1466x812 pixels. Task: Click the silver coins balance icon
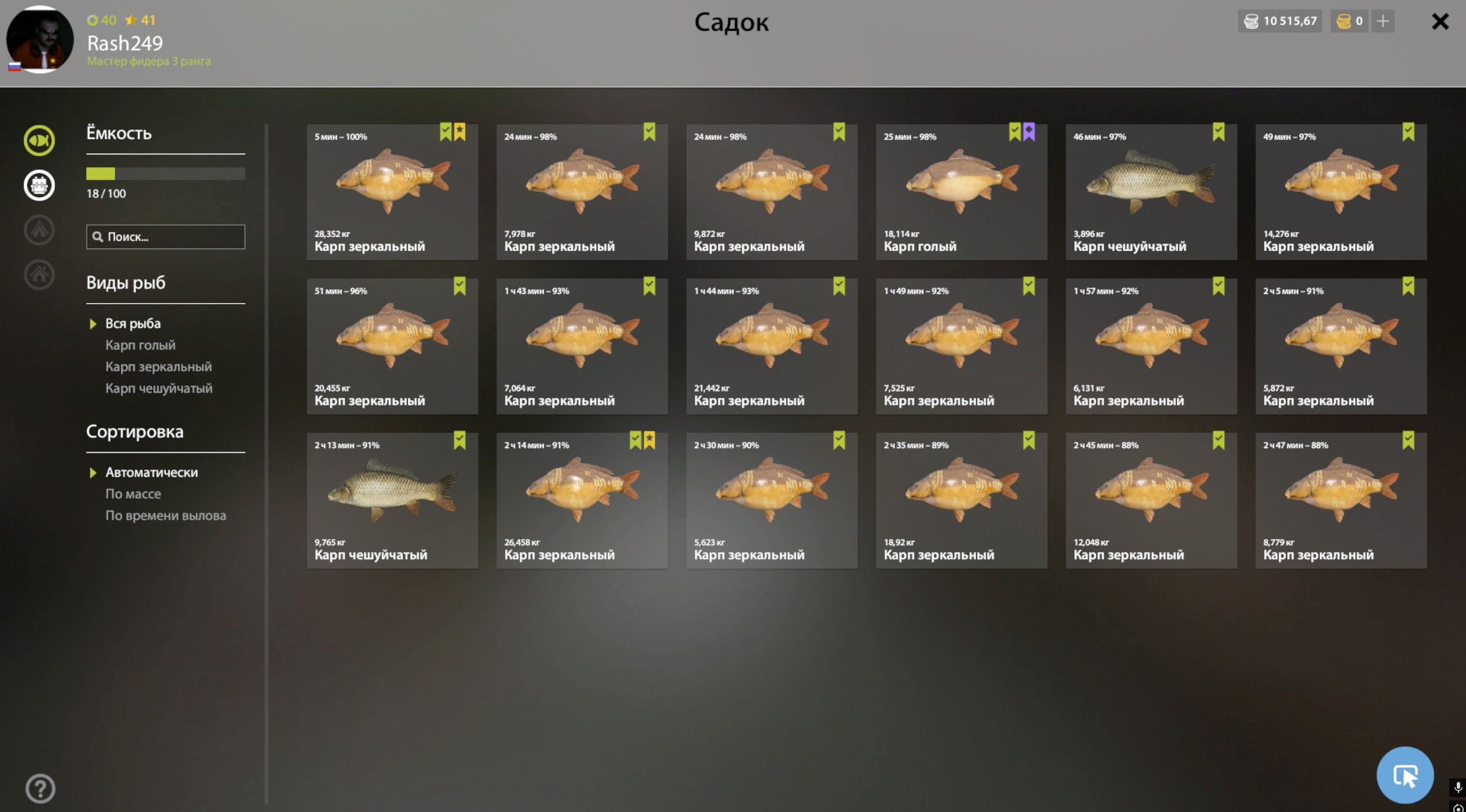point(1251,21)
